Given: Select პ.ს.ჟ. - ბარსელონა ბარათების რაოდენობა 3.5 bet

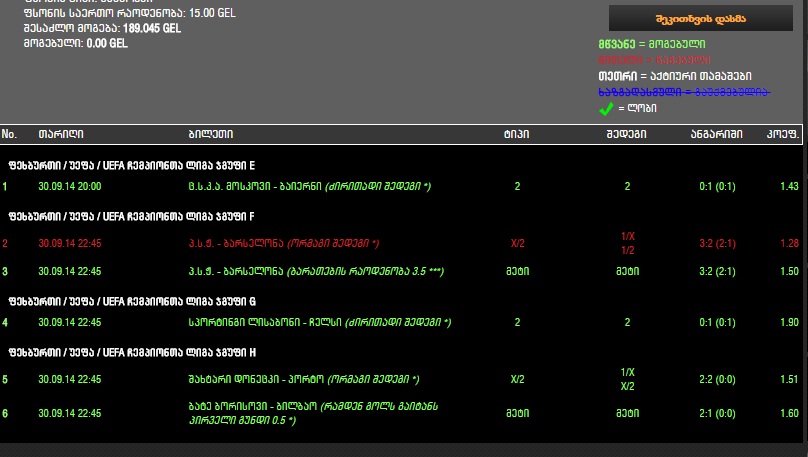Looking at the screenshot, I should tap(316, 271).
